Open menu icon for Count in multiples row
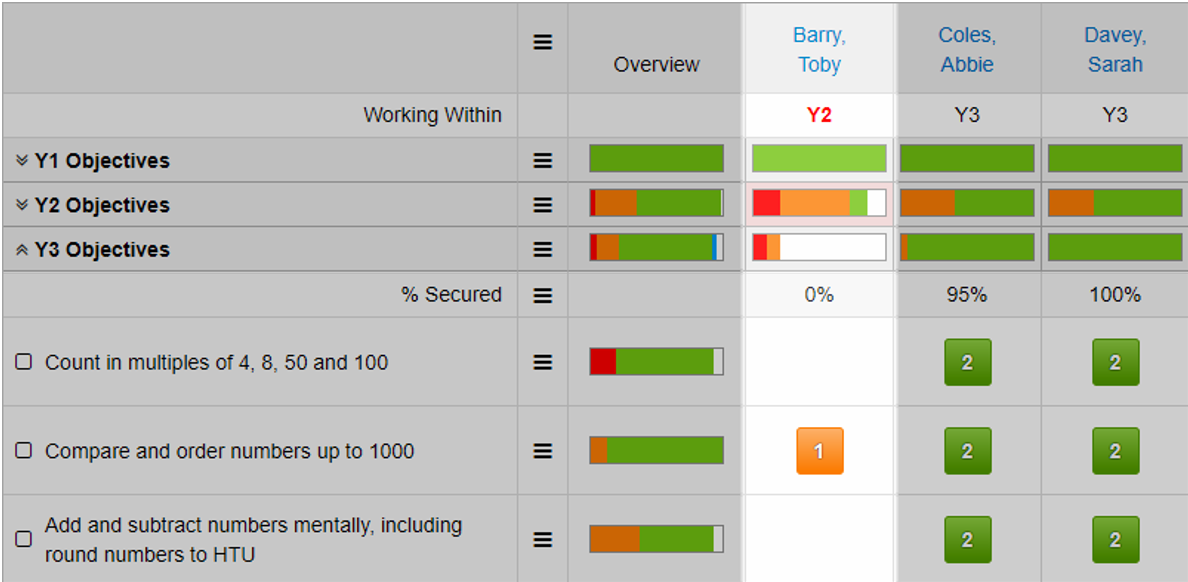This screenshot has width=1188, height=582. coord(542,362)
